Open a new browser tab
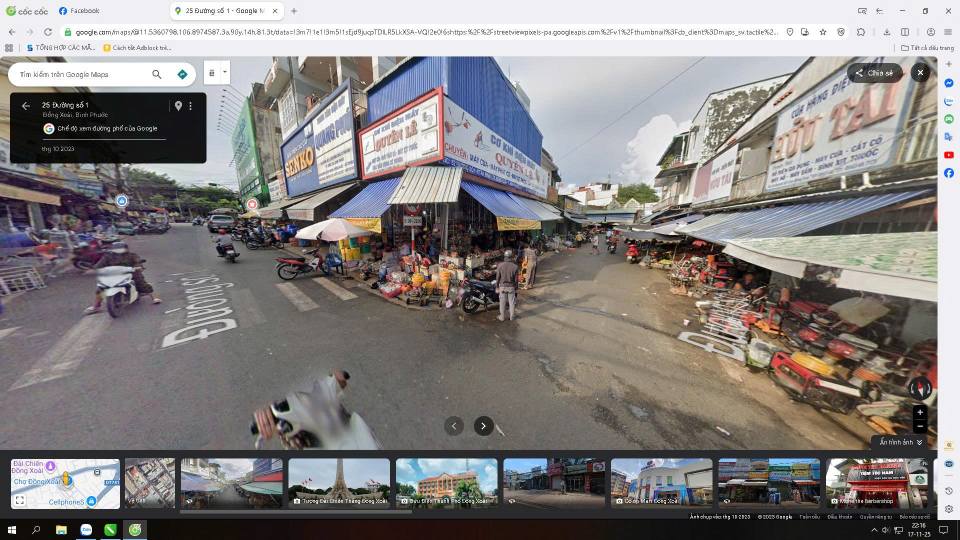The width and height of the screenshot is (960, 540). click(294, 11)
